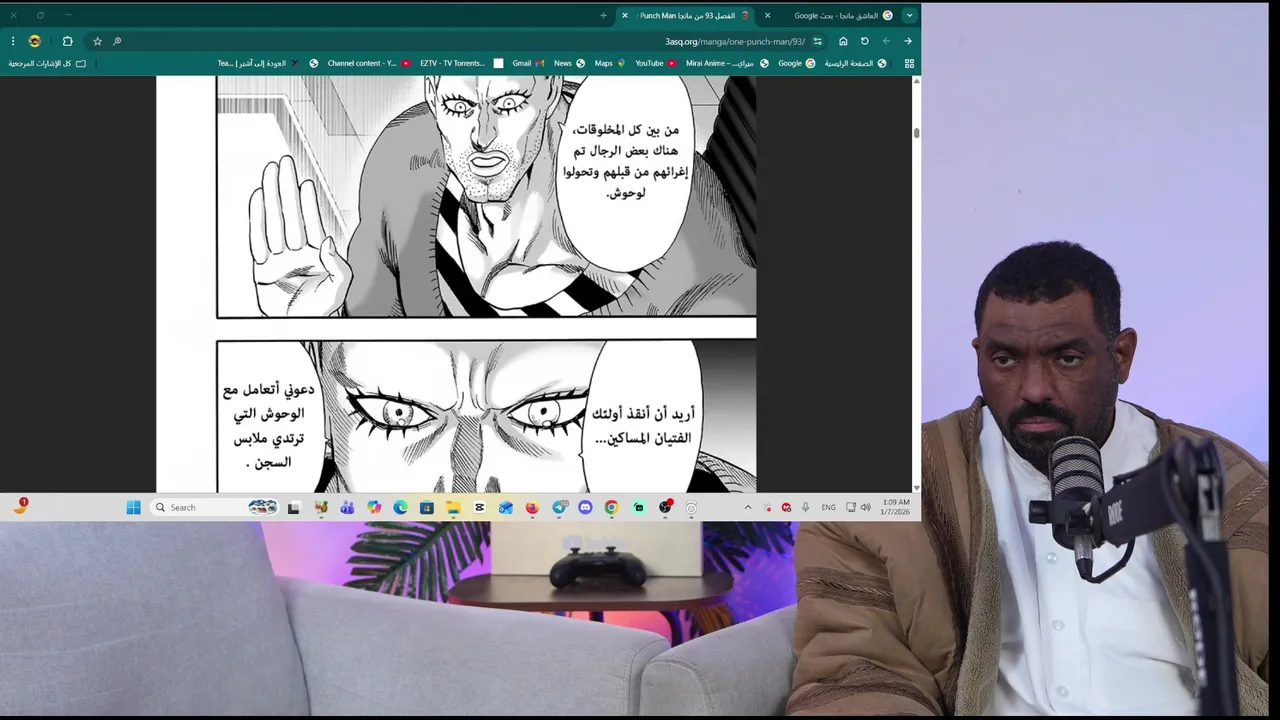Screen dimensions: 1280x720
Task: Click the Windows Start button
Action: pos(133,507)
